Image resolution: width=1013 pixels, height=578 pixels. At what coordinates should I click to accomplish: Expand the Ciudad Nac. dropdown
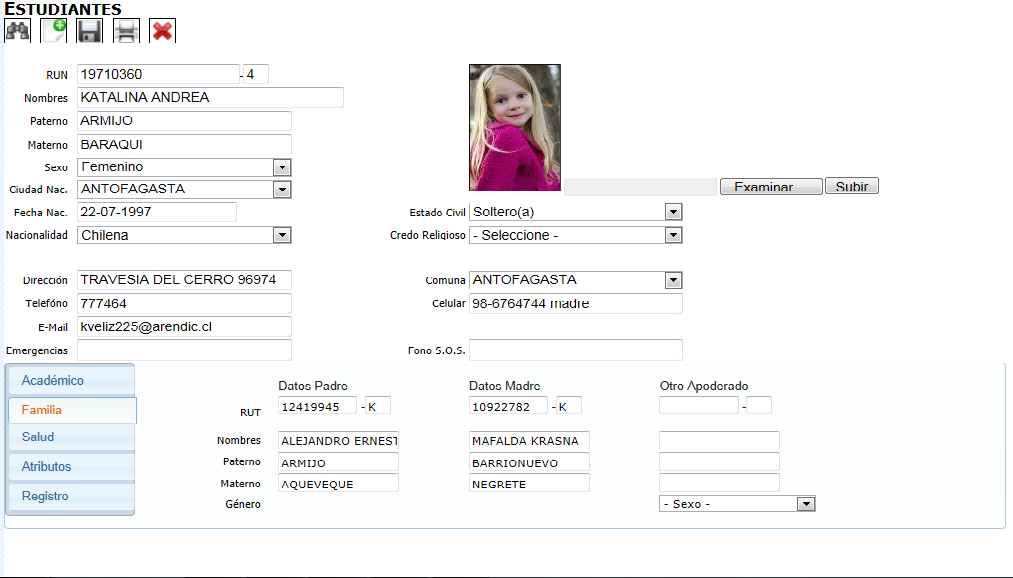[x=281, y=189]
